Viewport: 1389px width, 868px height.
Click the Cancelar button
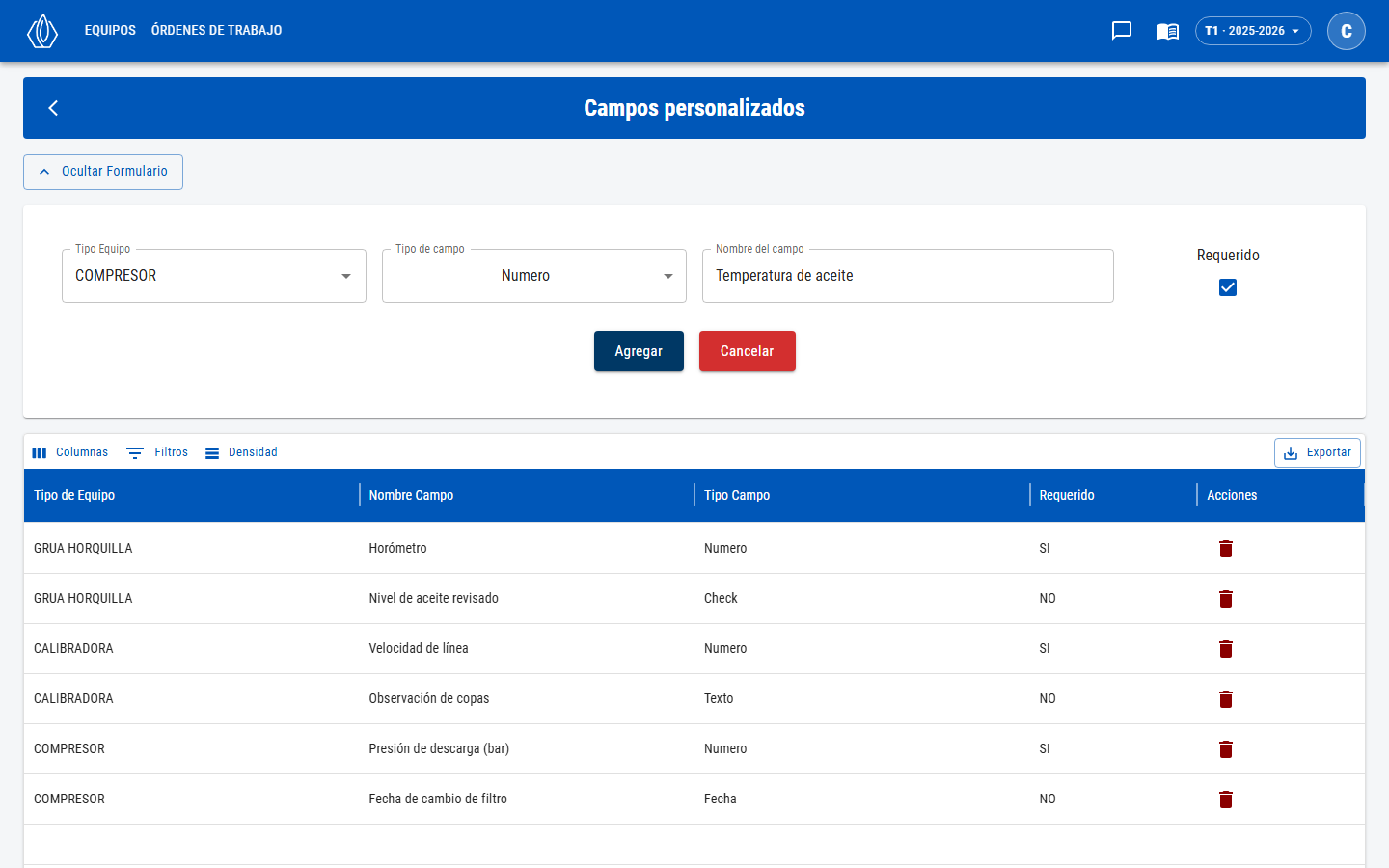(748, 351)
